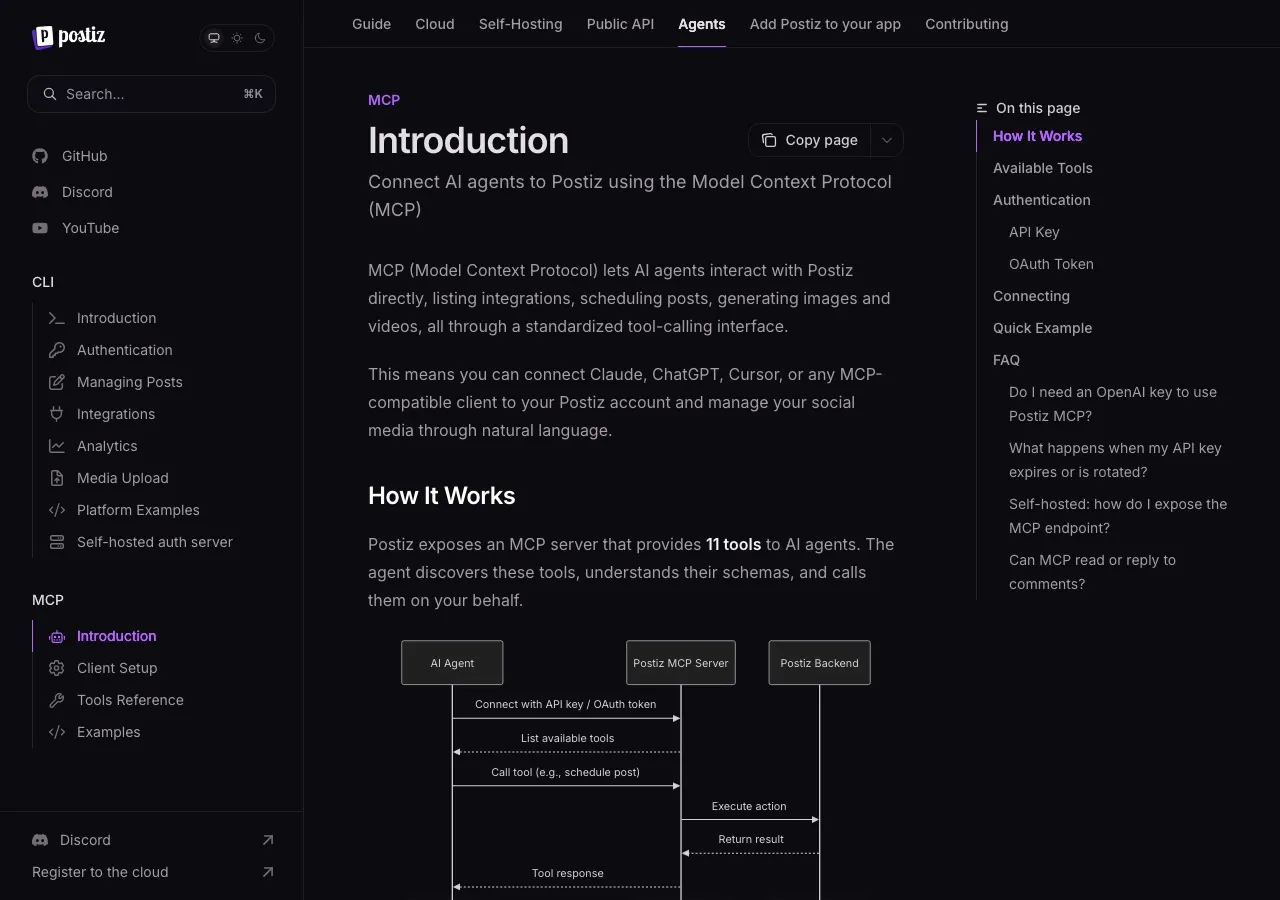This screenshot has width=1280, height=900.
Task: Click the Postiz logo
Action: click(x=68, y=37)
